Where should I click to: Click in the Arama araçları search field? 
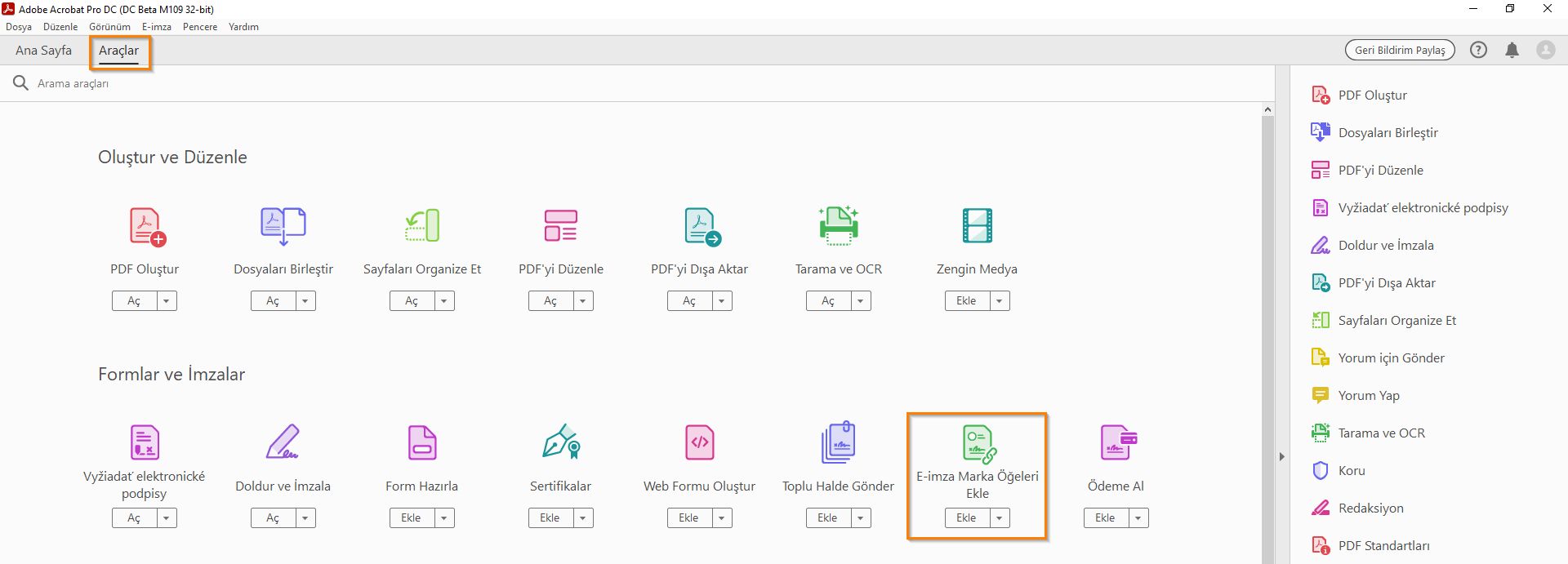point(637,83)
